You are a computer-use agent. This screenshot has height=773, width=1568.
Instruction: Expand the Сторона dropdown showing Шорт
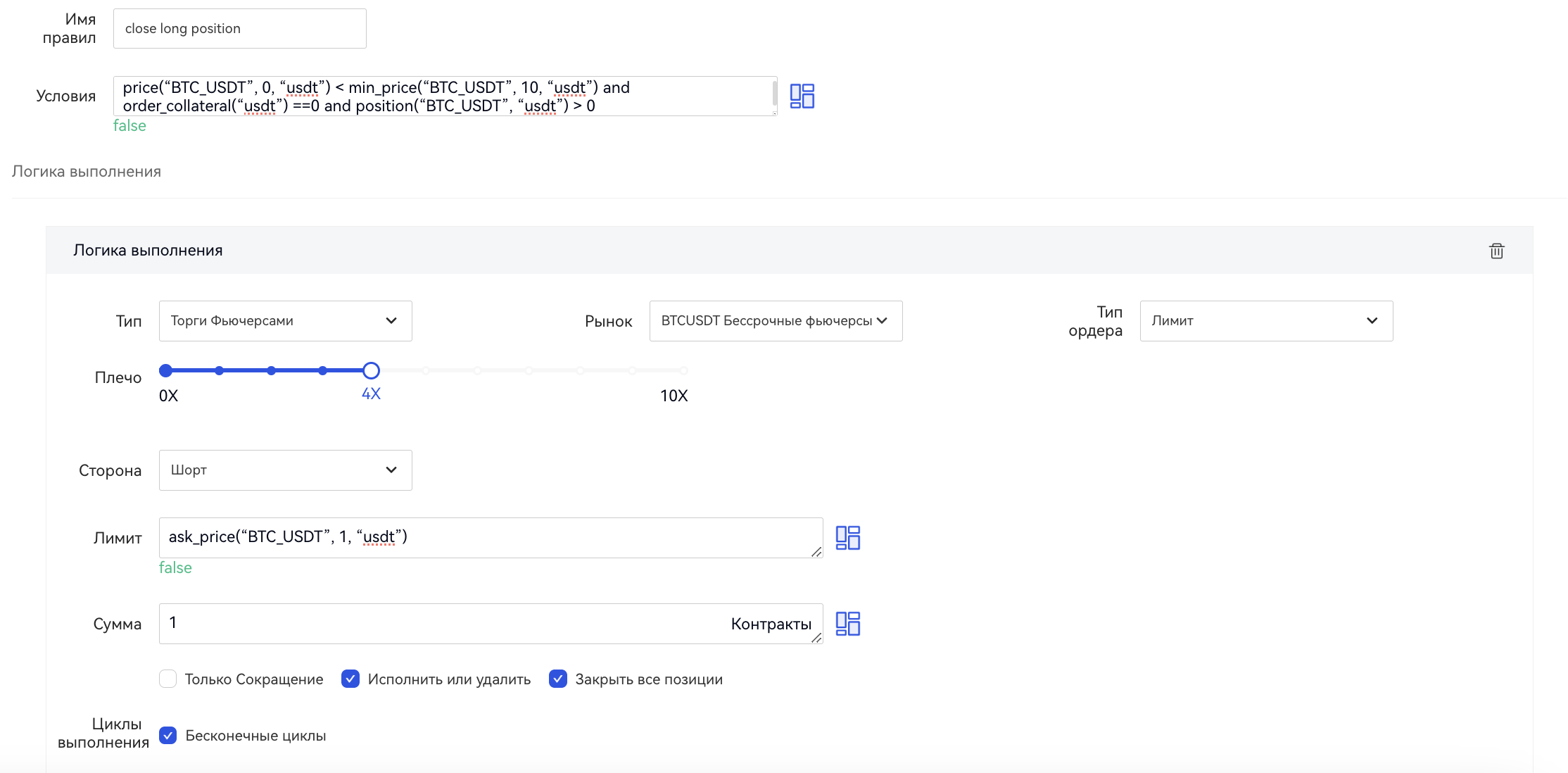(x=285, y=470)
